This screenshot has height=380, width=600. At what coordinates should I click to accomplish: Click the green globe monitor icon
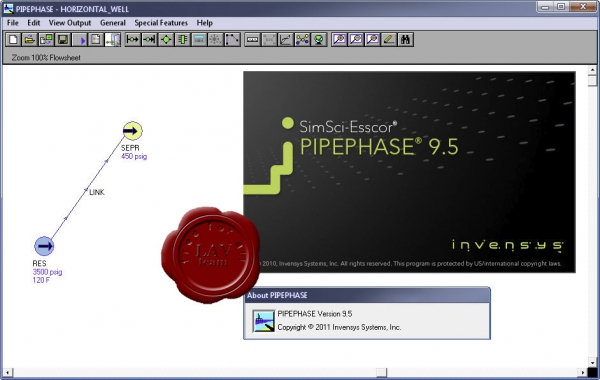tap(319, 39)
